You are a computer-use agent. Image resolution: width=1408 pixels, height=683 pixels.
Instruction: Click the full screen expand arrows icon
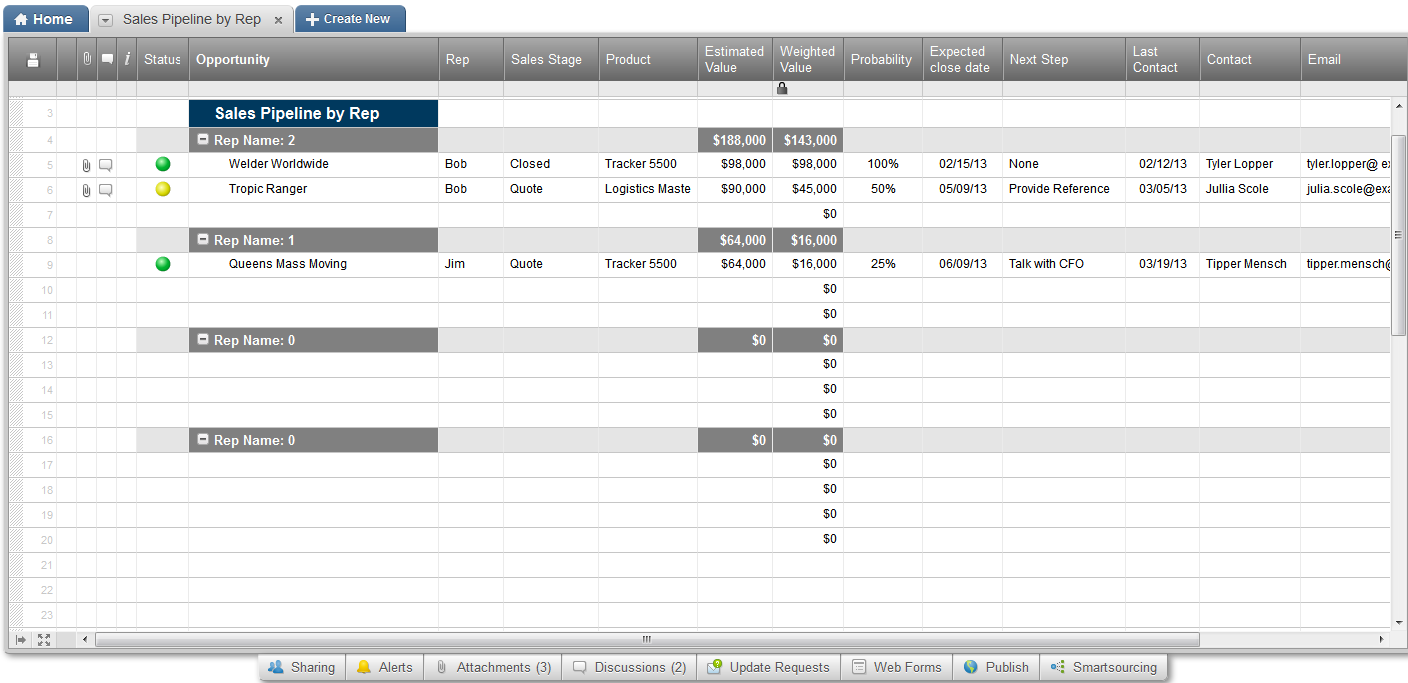(x=44, y=639)
